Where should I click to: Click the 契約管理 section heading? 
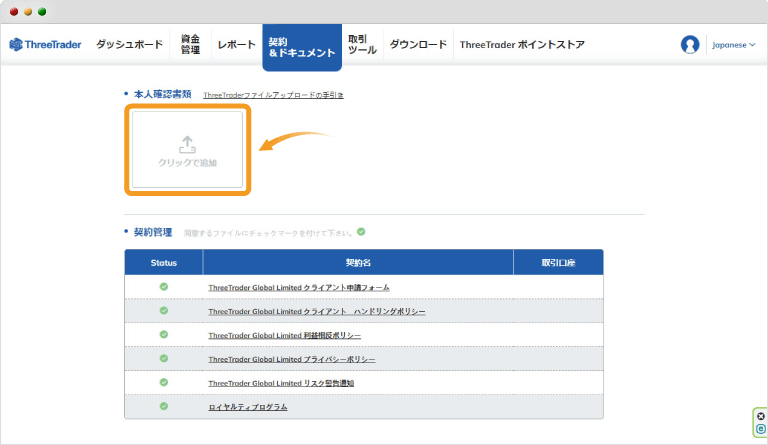click(153, 232)
